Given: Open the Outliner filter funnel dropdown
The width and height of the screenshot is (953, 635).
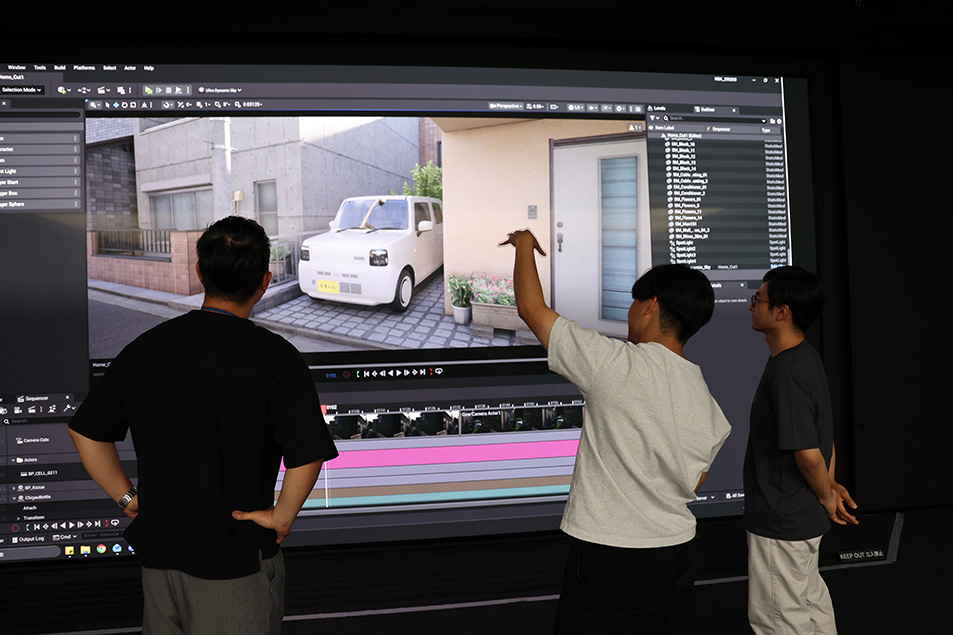Looking at the screenshot, I should coord(654,118).
